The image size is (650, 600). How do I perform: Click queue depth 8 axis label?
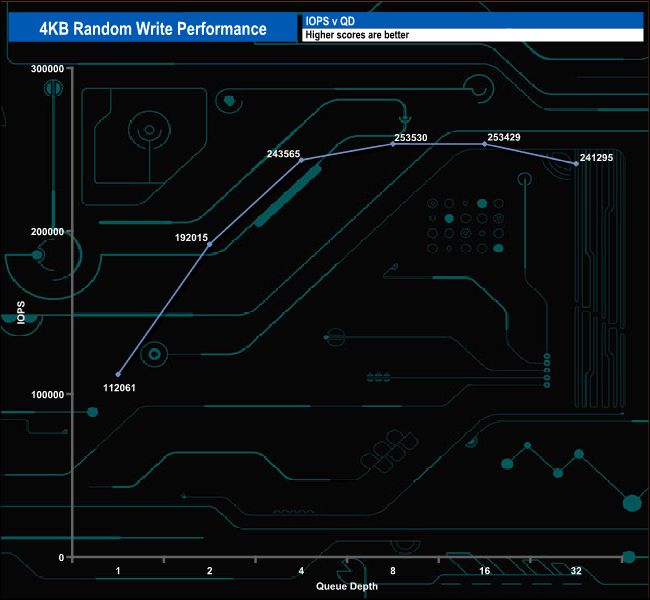point(393,571)
